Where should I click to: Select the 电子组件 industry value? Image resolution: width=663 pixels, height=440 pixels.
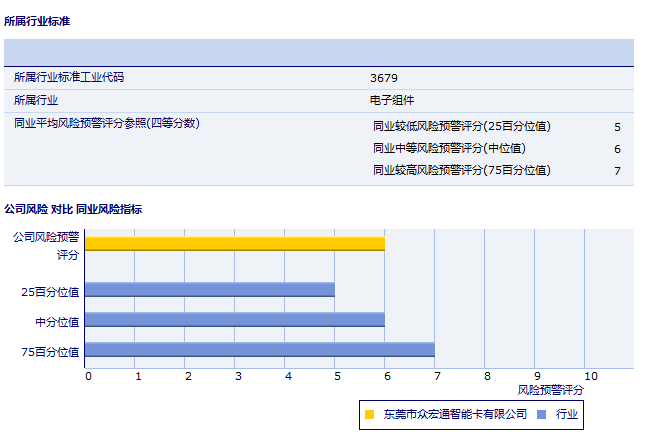click(391, 100)
